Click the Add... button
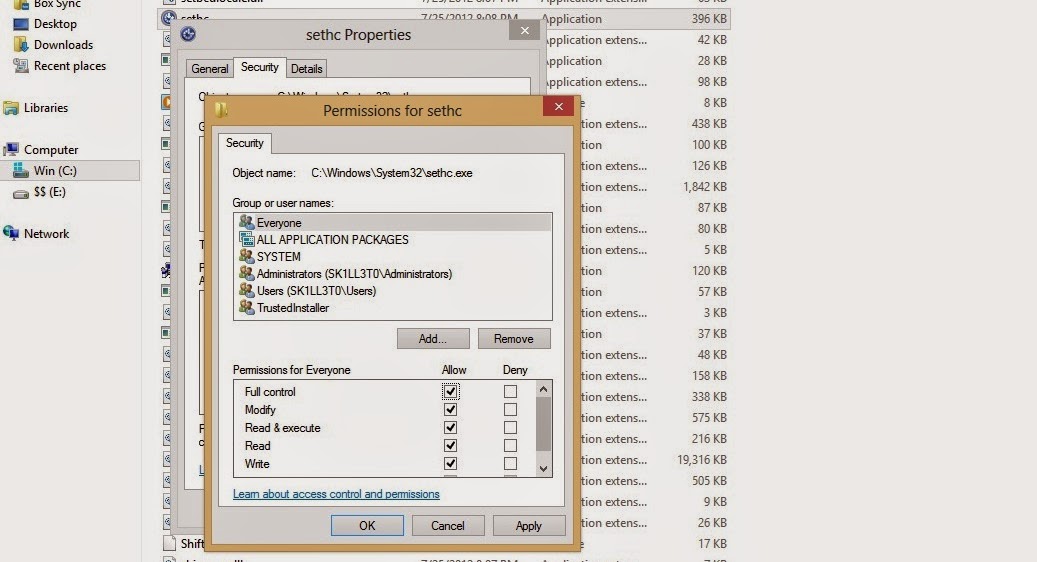 coord(433,339)
